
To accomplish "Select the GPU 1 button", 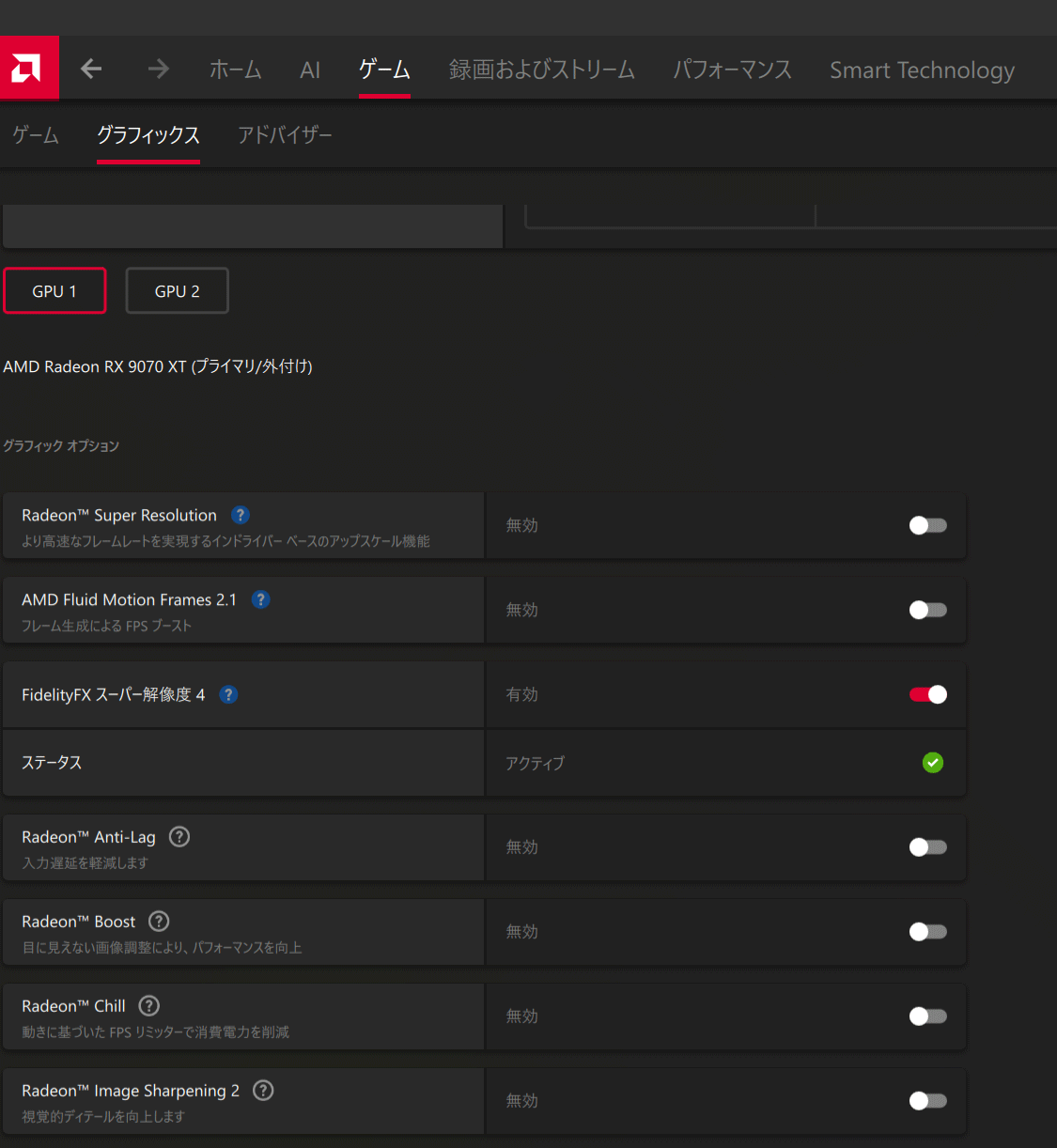I will (x=54, y=291).
